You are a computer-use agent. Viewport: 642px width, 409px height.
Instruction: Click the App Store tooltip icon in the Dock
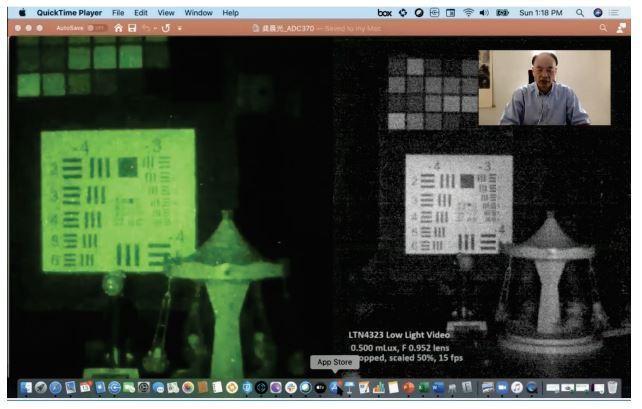tap(335, 387)
